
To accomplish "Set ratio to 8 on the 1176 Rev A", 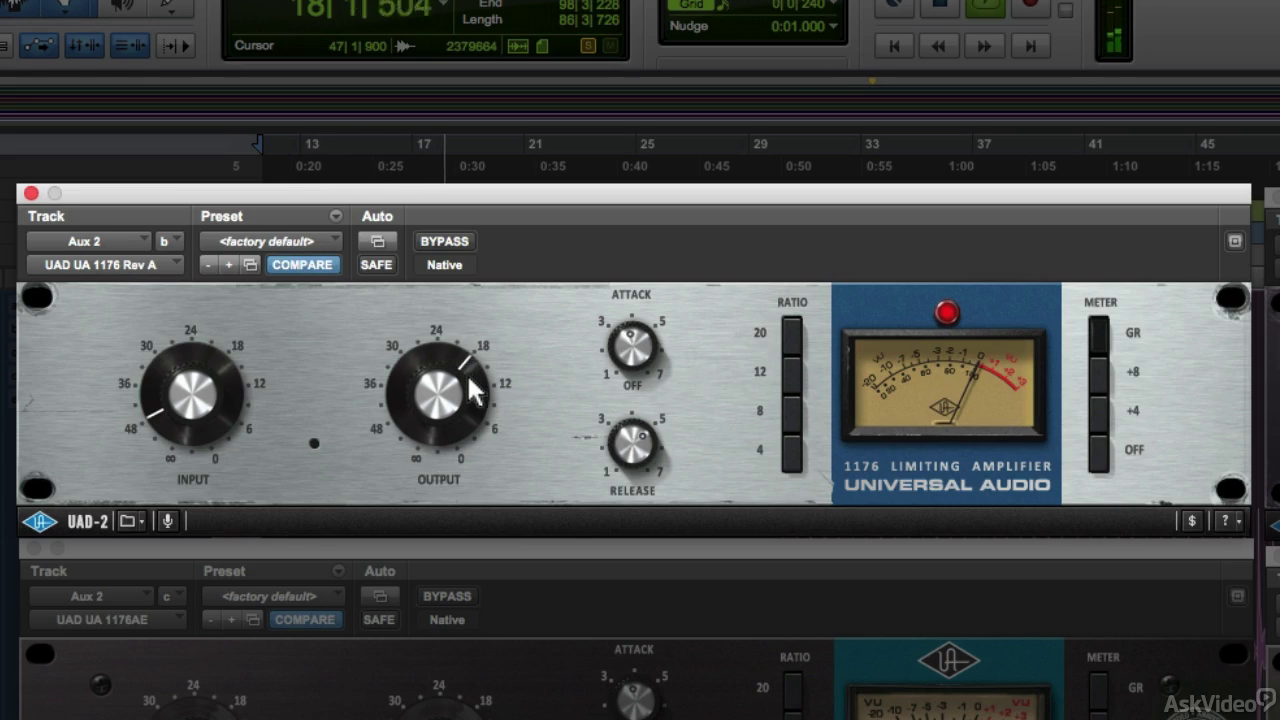I will [791, 412].
